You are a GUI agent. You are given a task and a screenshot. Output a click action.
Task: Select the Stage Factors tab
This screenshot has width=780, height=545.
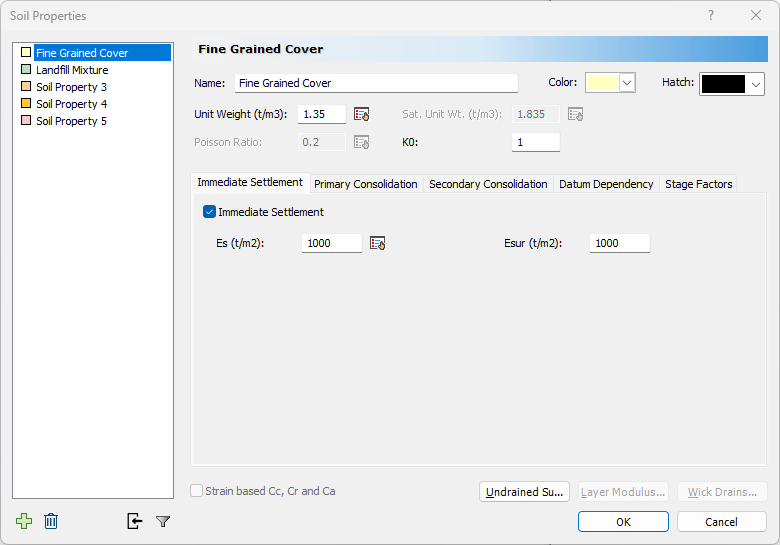[x=698, y=184]
